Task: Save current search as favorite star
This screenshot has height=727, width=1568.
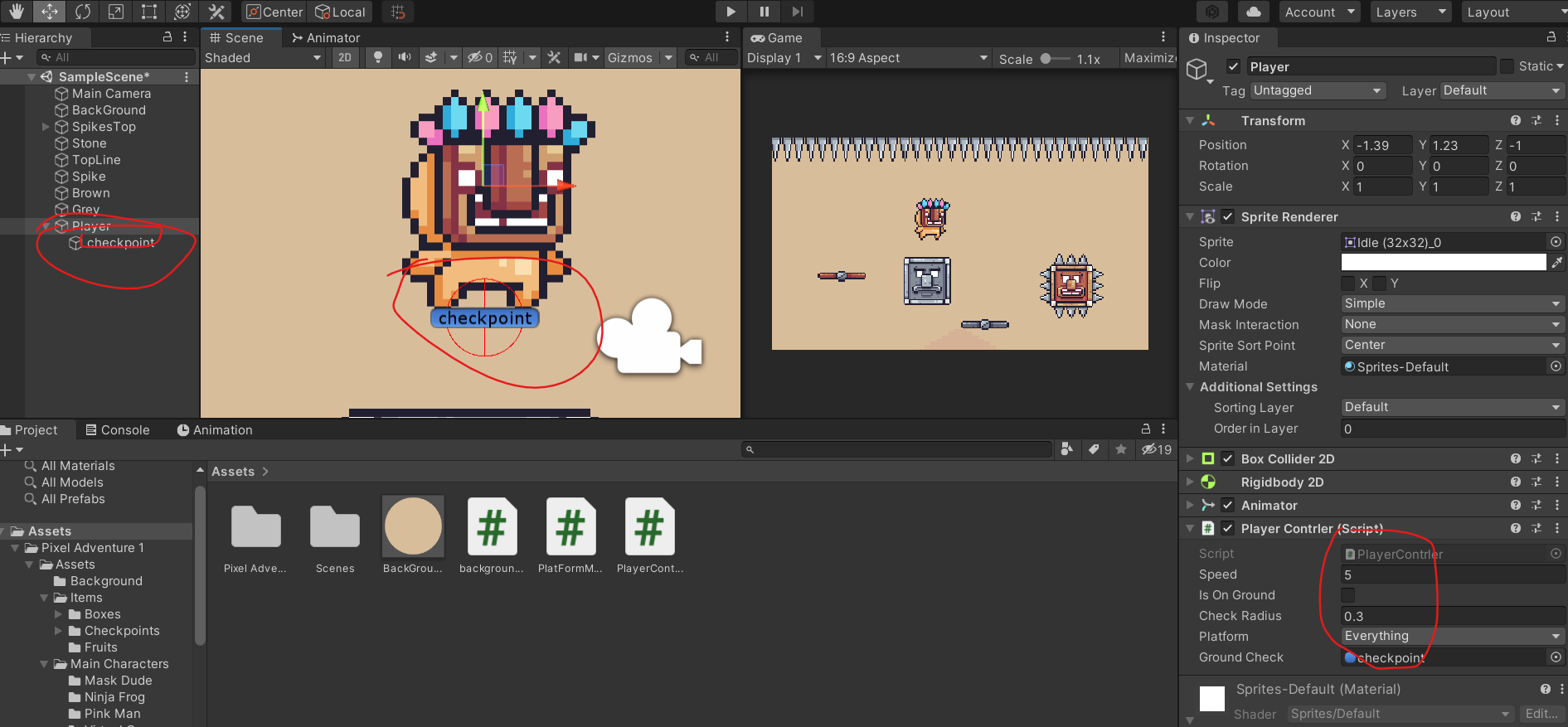Action: pos(1121,449)
